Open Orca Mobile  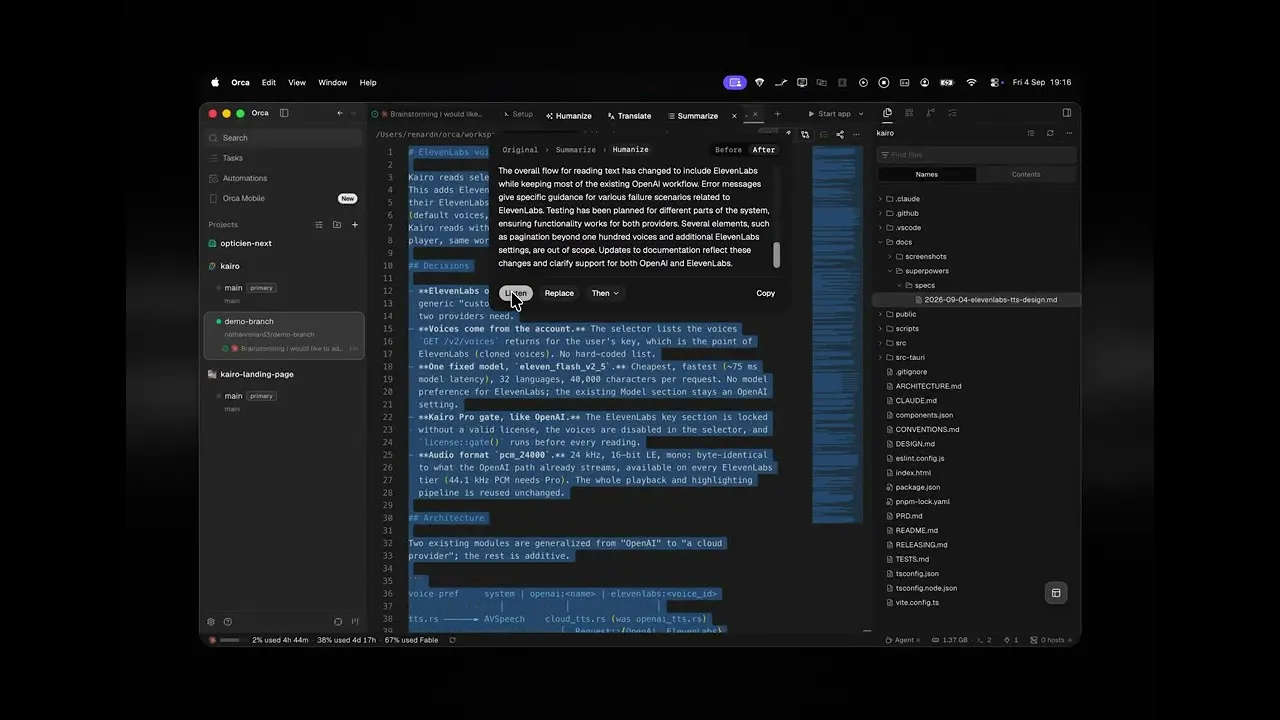click(x=284, y=198)
